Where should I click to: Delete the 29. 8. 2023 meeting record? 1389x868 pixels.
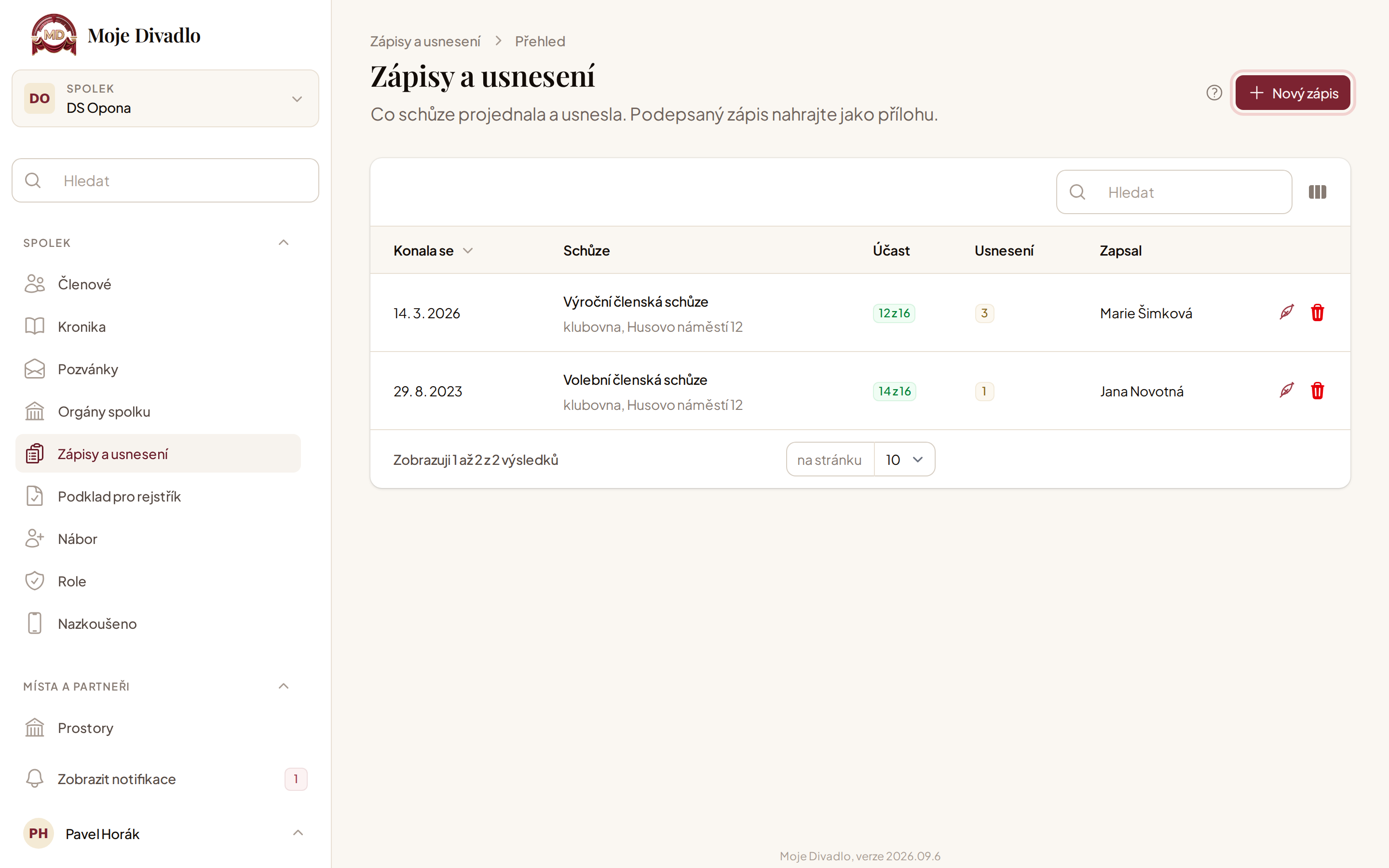pos(1317,391)
